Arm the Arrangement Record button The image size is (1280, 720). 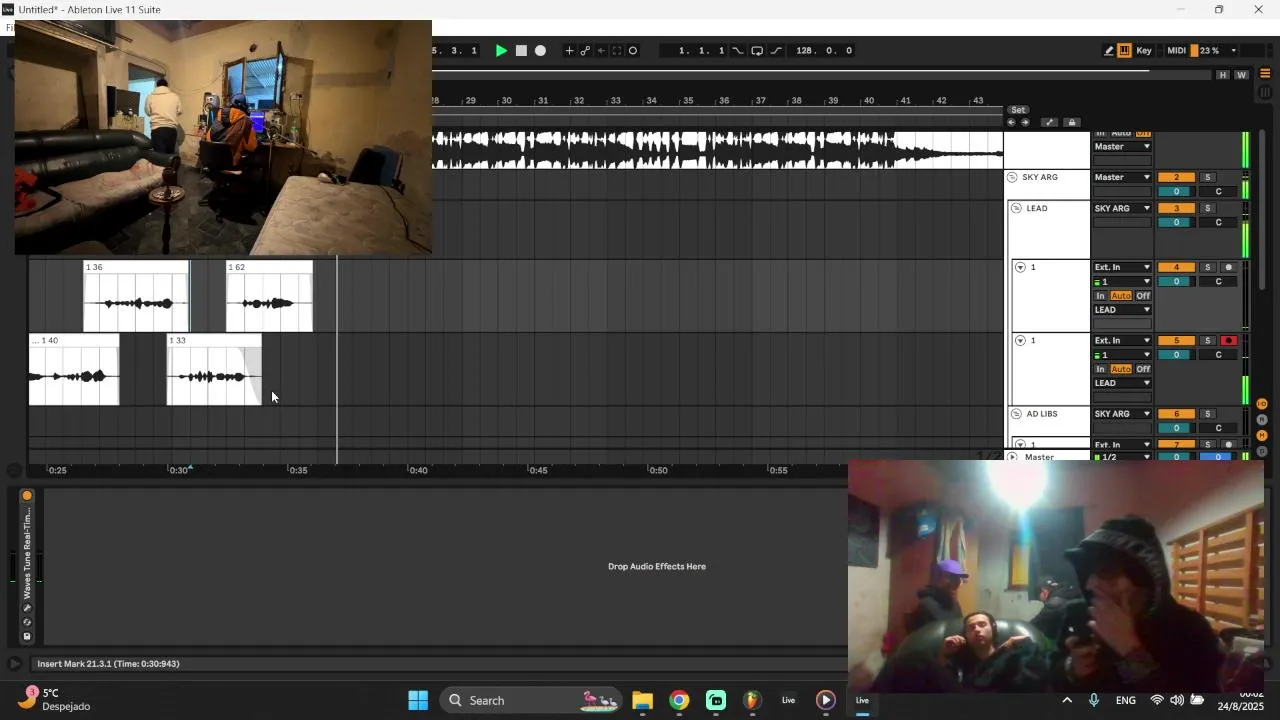click(540, 51)
